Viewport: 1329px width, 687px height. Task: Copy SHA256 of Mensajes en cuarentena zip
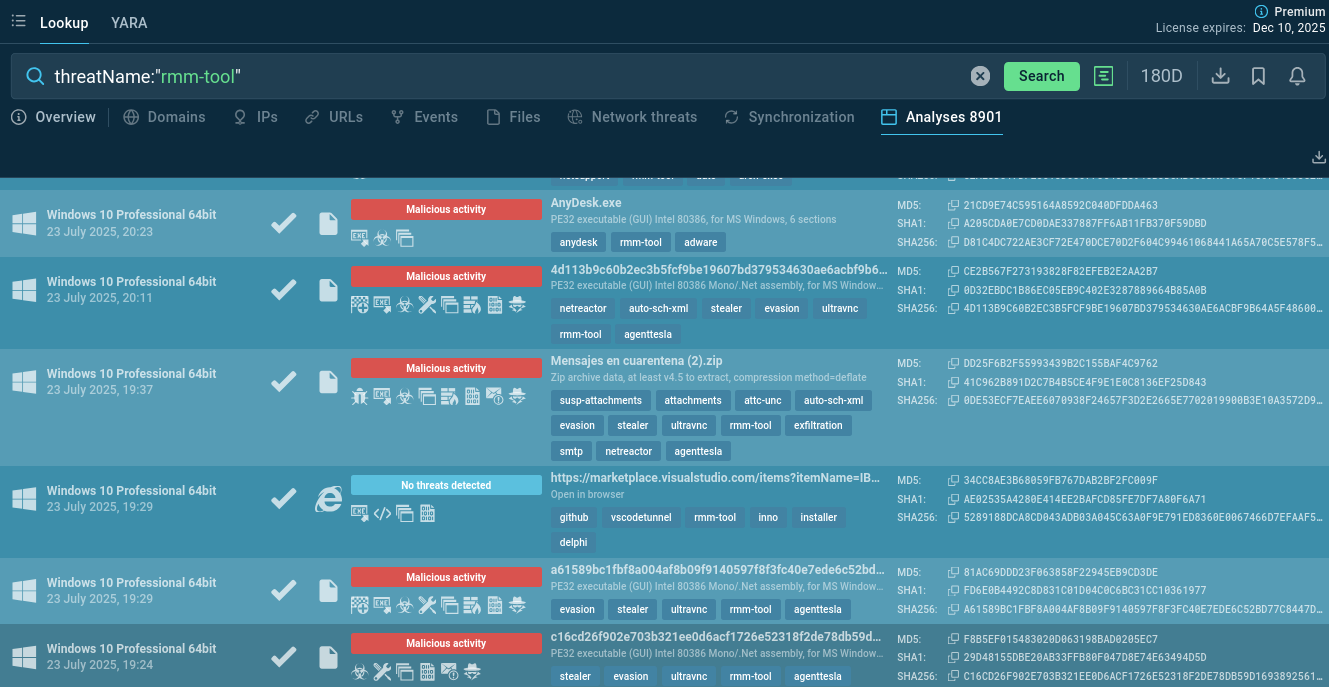[953, 401]
